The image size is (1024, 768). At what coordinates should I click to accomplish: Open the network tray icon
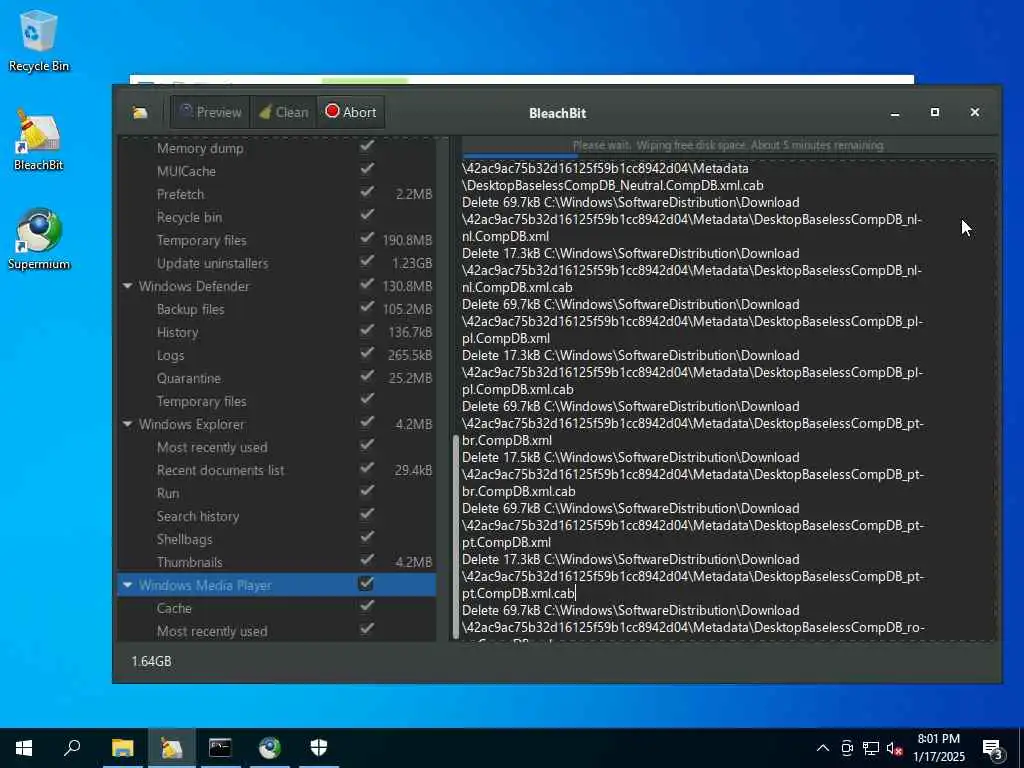click(x=871, y=748)
